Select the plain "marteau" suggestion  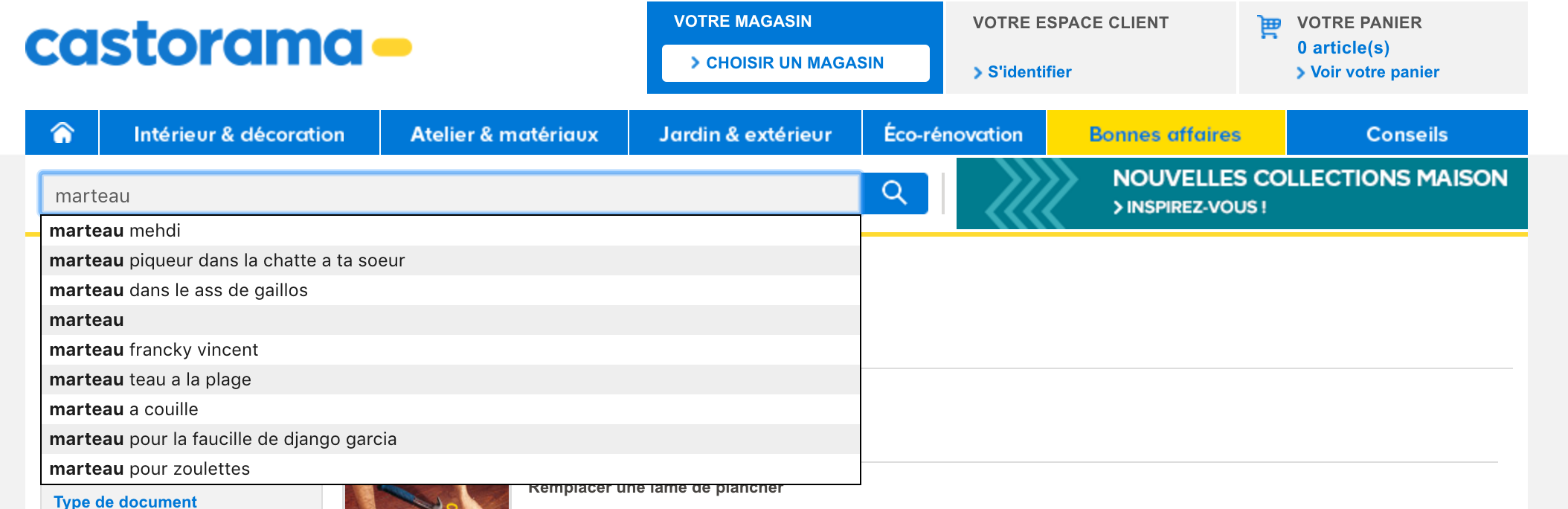click(x=87, y=320)
